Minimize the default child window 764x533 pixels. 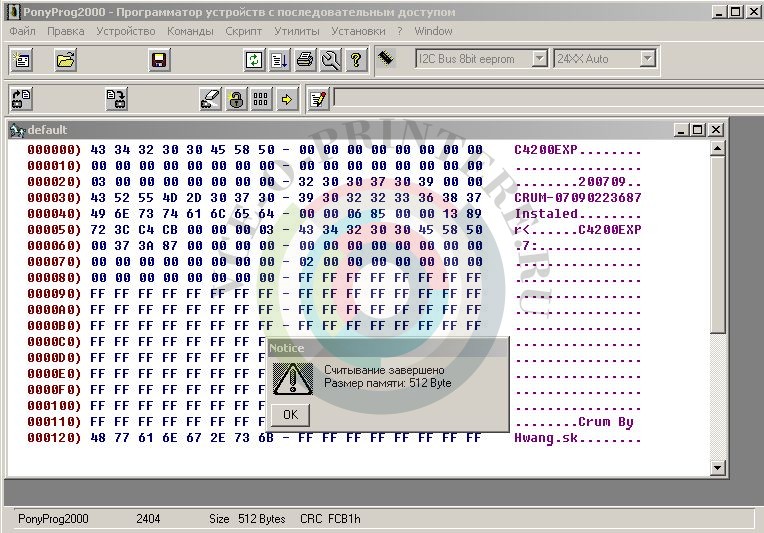click(x=681, y=130)
